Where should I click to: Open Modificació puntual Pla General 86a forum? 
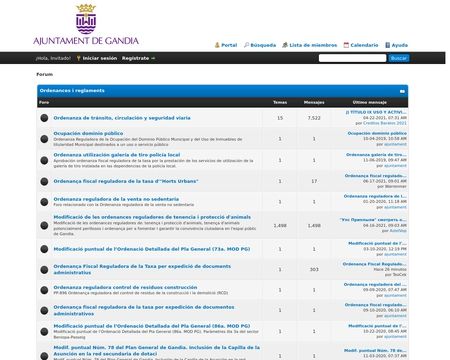tap(152, 326)
